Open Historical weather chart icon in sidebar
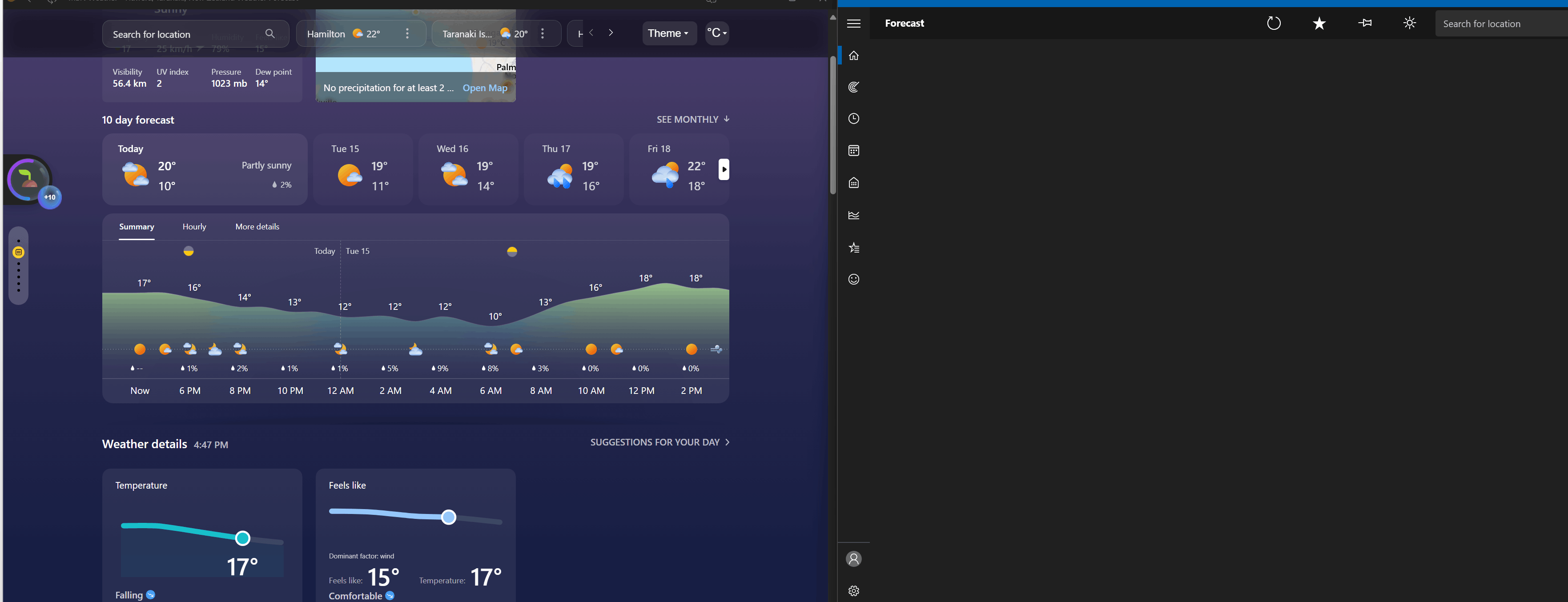 point(853,215)
